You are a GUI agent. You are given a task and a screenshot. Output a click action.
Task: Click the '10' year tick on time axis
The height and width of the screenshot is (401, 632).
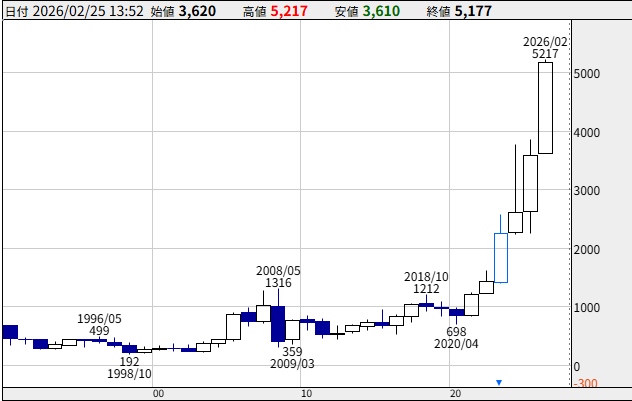click(306, 393)
